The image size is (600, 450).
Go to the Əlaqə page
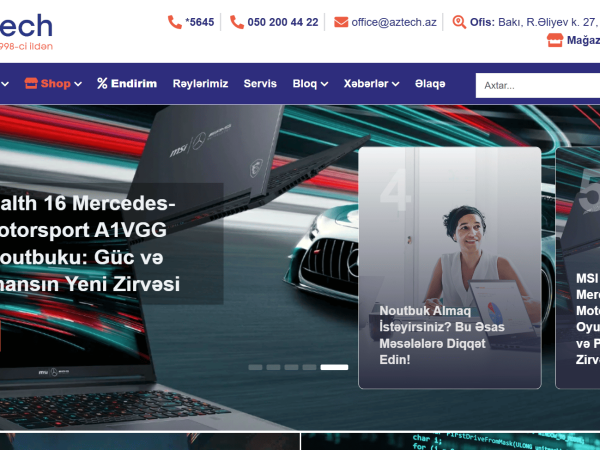pos(430,83)
